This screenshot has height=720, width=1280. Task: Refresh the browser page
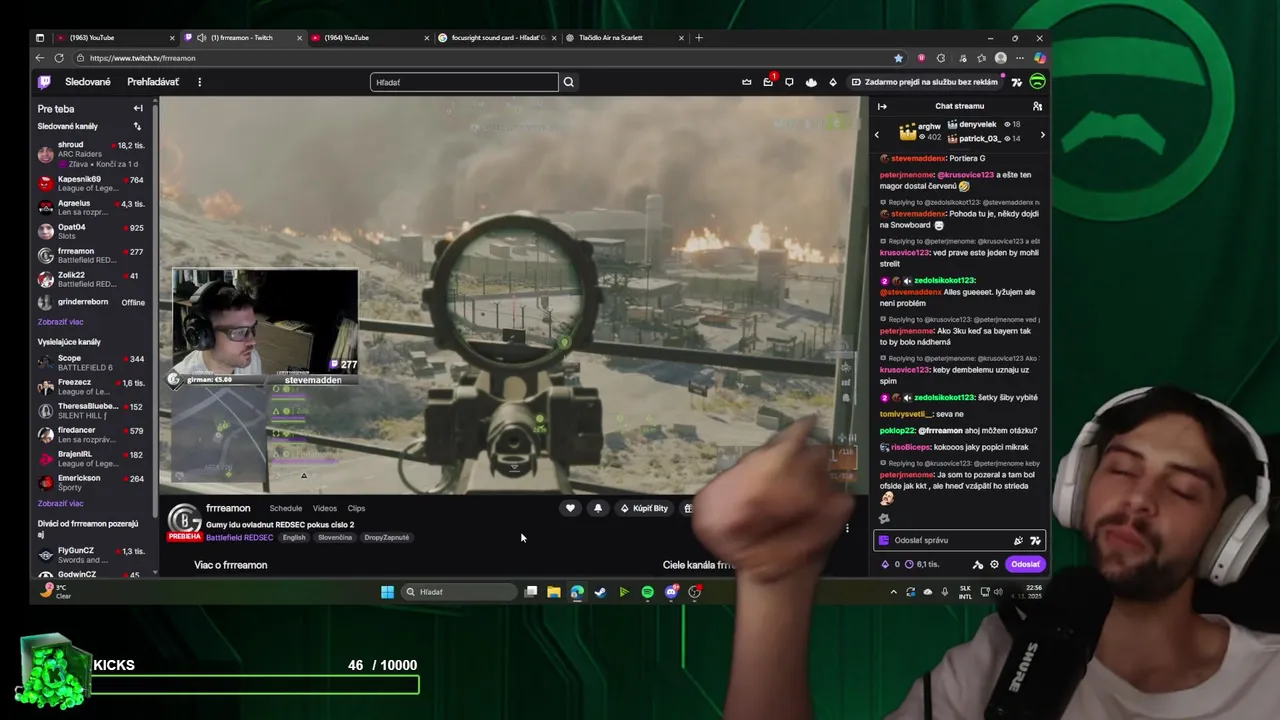(59, 58)
